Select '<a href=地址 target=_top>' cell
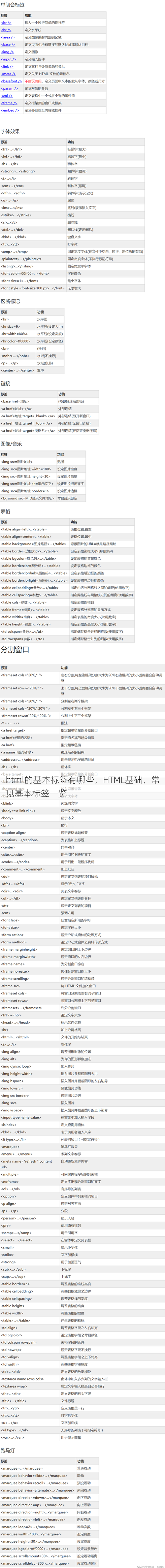This screenshot has height=1568, width=165. [29, 423]
